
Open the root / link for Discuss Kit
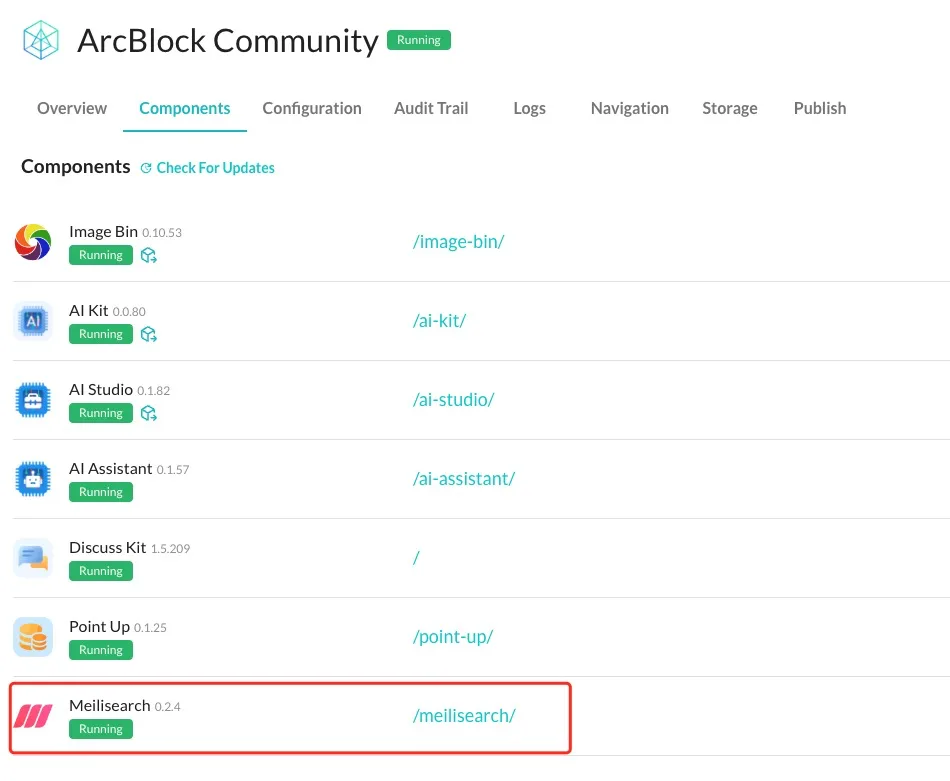coord(416,557)
